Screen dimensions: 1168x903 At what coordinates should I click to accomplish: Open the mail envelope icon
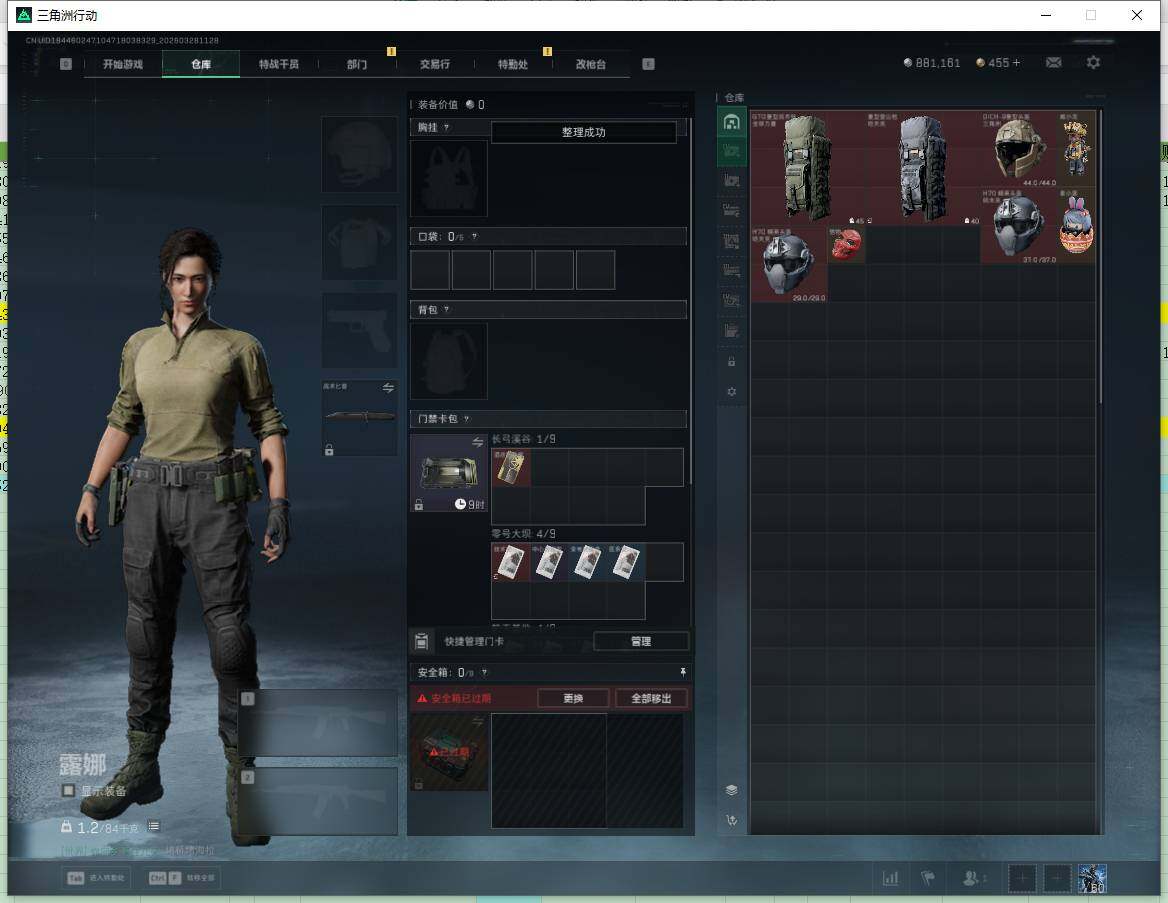pos(1053,63)
